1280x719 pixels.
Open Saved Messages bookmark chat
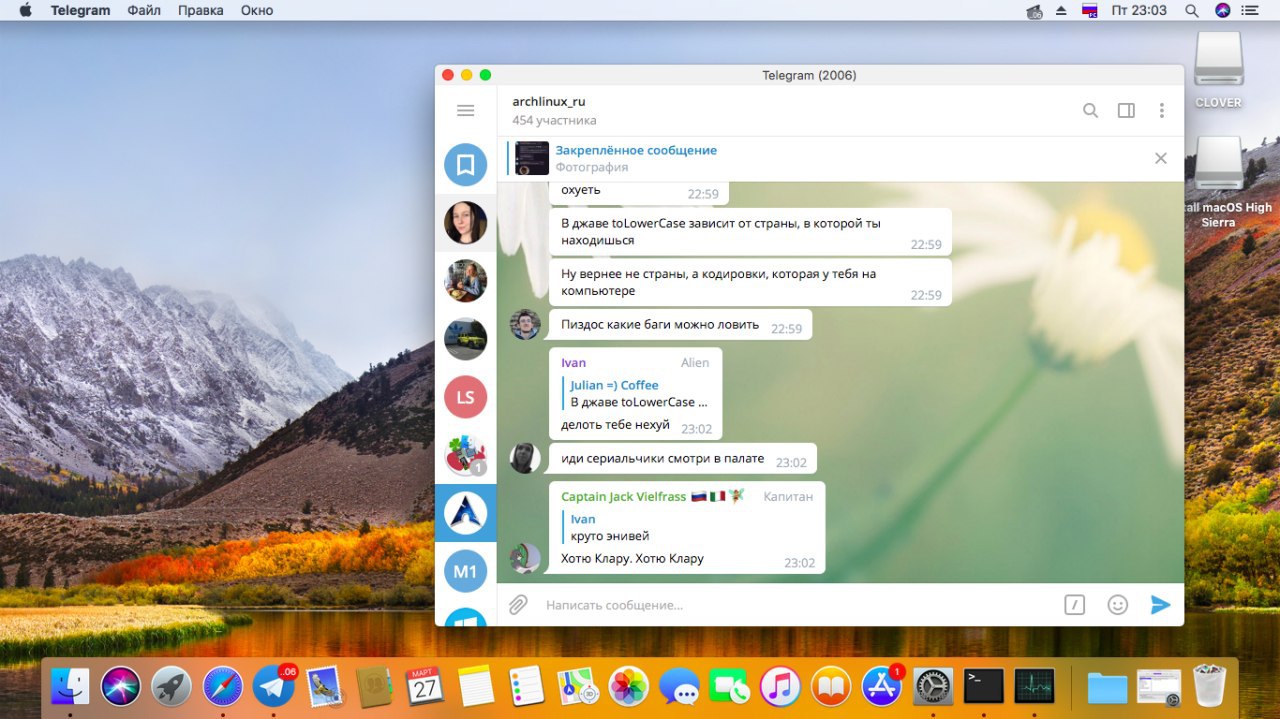[465, 165]
